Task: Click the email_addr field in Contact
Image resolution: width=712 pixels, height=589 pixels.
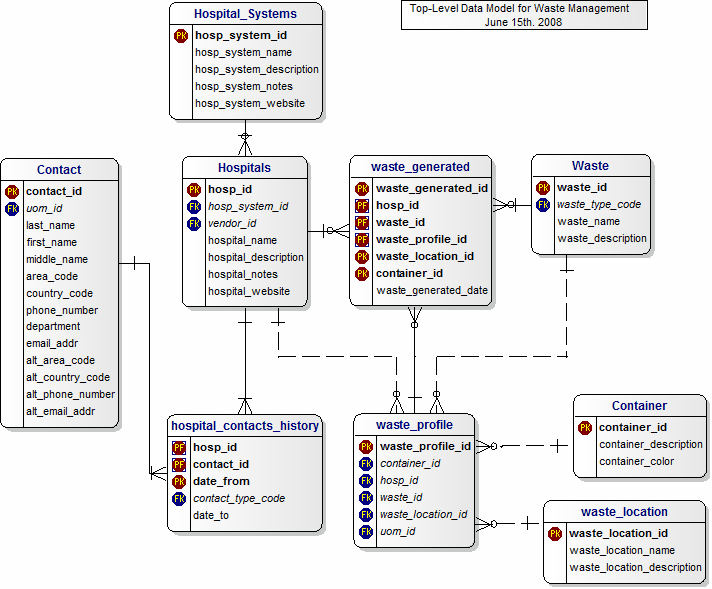Action: click(x=52, y=344)
